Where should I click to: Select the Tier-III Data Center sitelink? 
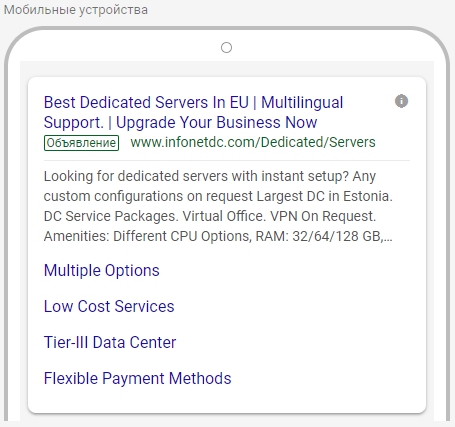tap(110, 342)
